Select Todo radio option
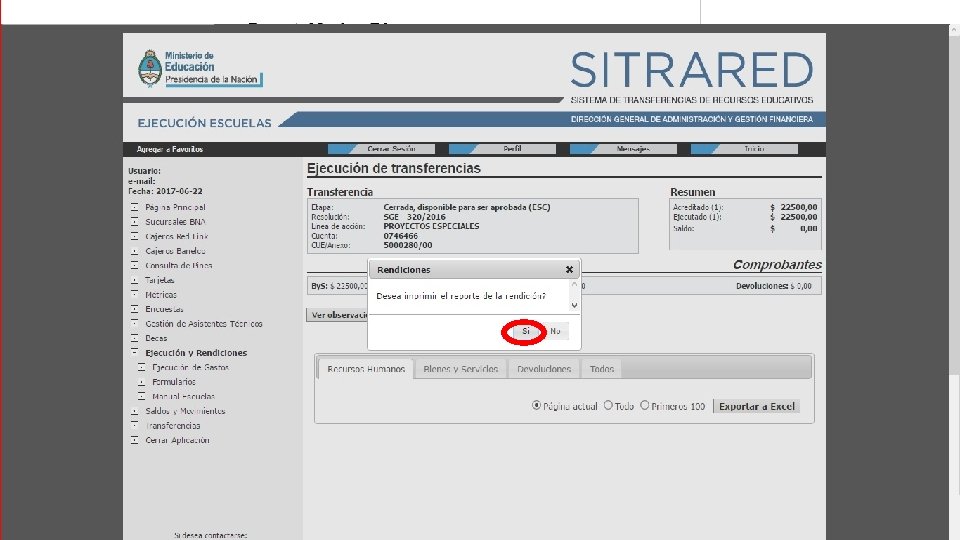Screen dimensions: 960x540 coord(608,405)
